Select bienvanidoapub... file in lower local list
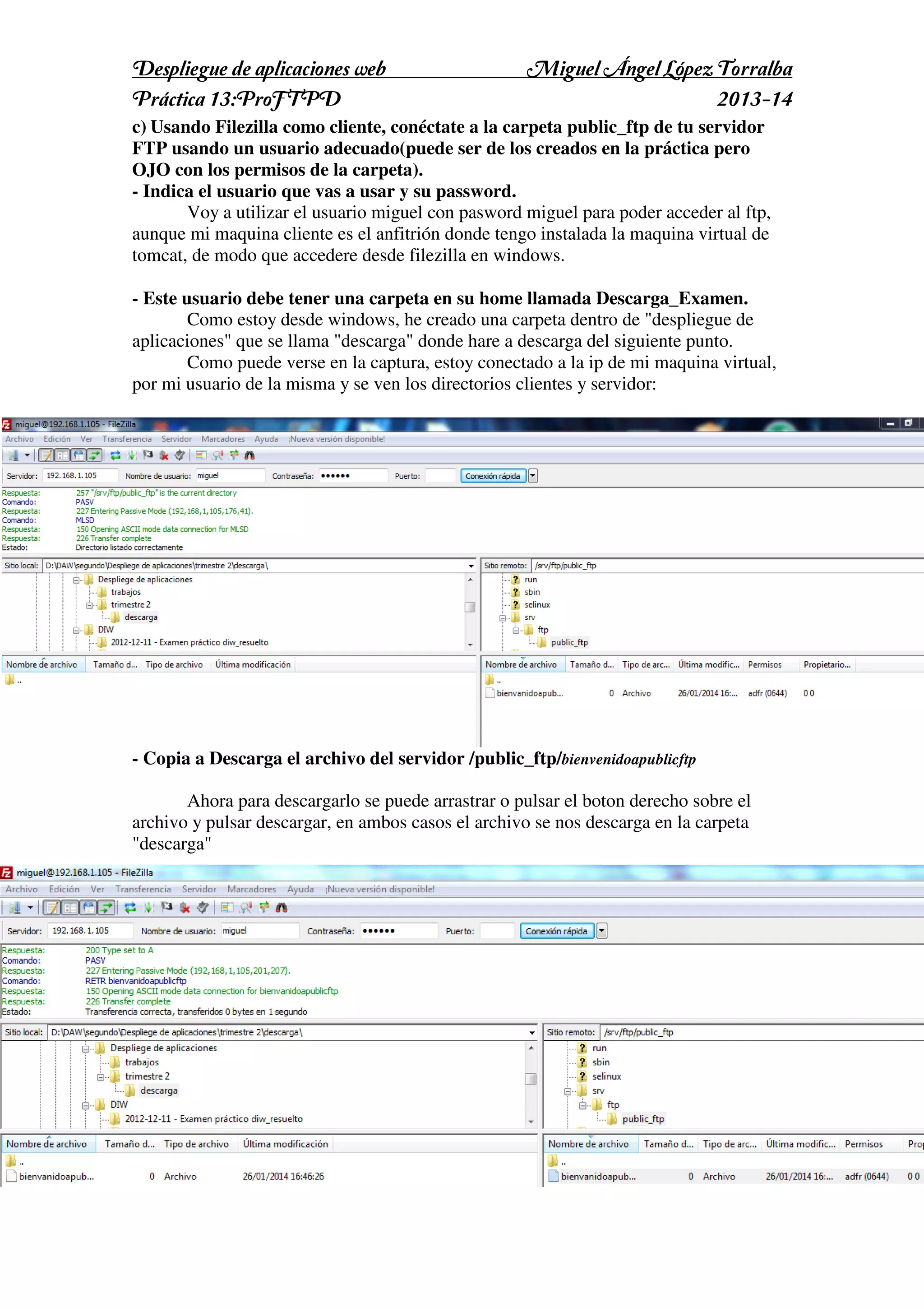The image size is (924, 1308). coord(56,1176)
